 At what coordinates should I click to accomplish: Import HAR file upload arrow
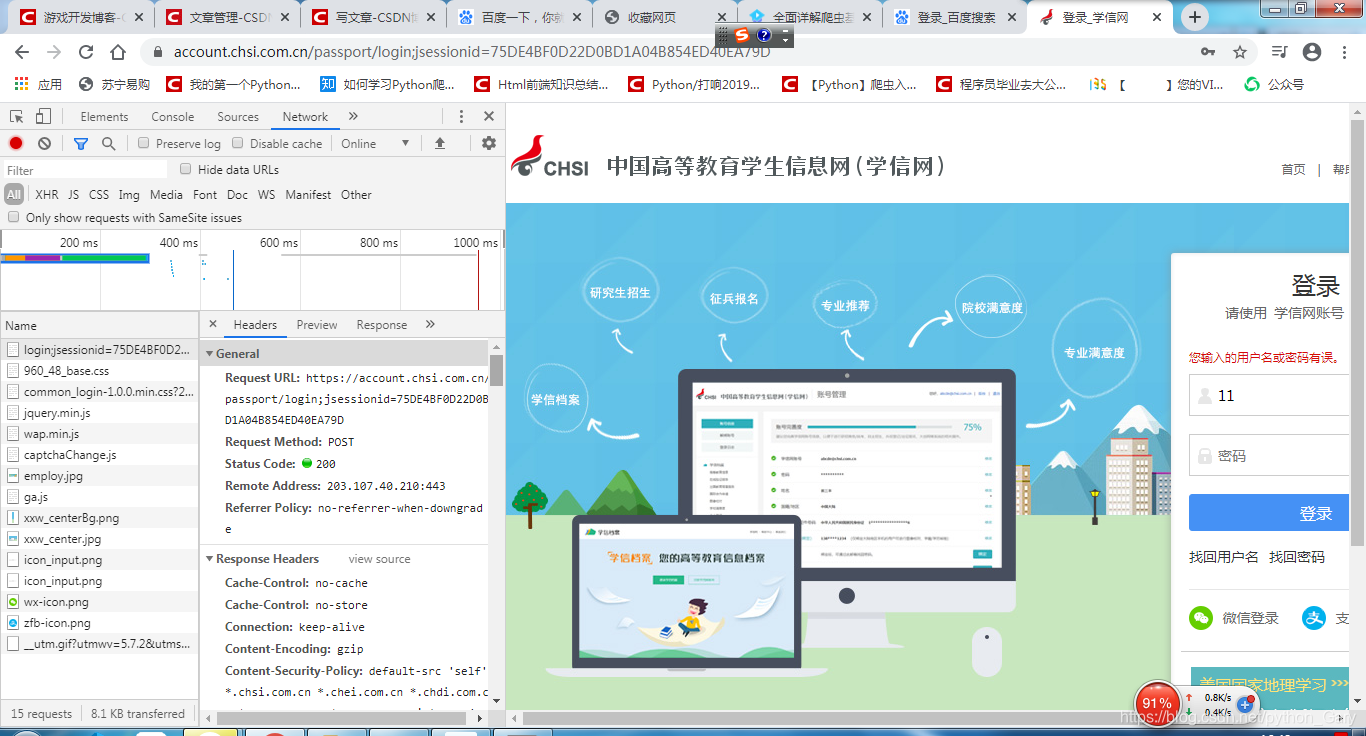click(x=439, y=143)
